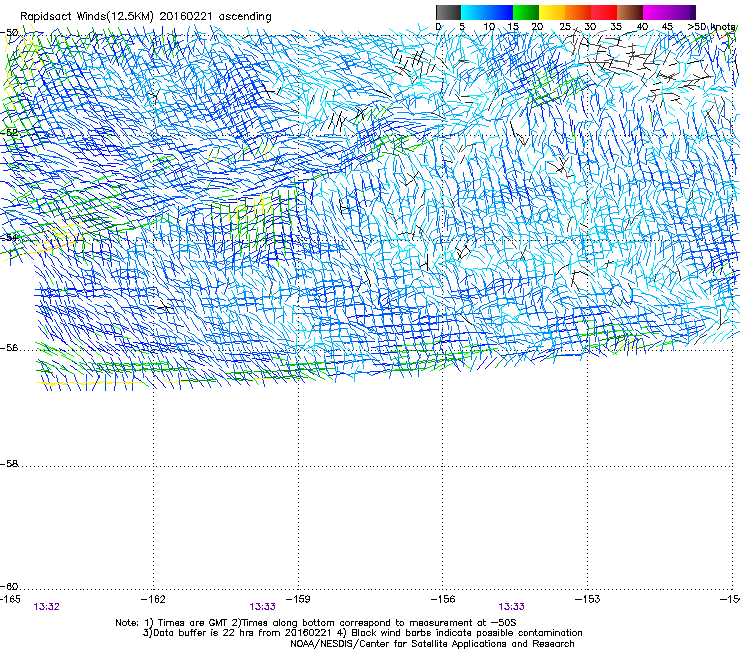Screen dimensions: 740x650
Task: Click the magenta 40-45 knots legend swatch
Action: [656, 12]
